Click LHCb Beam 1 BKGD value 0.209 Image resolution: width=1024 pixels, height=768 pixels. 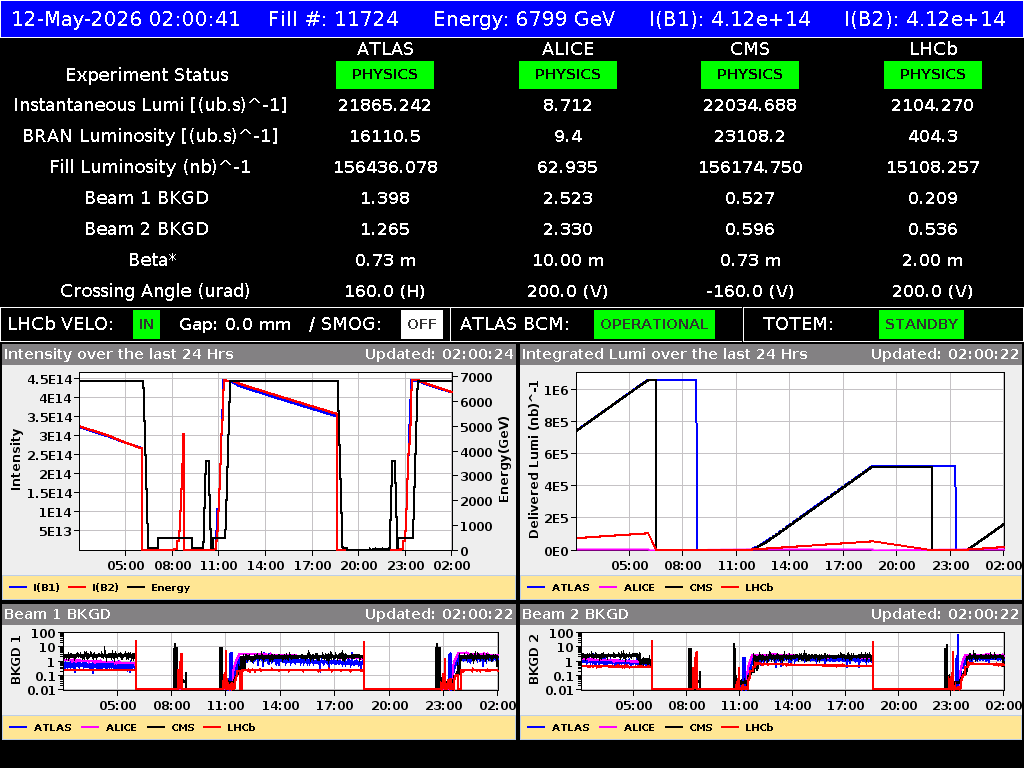(933, 198)
